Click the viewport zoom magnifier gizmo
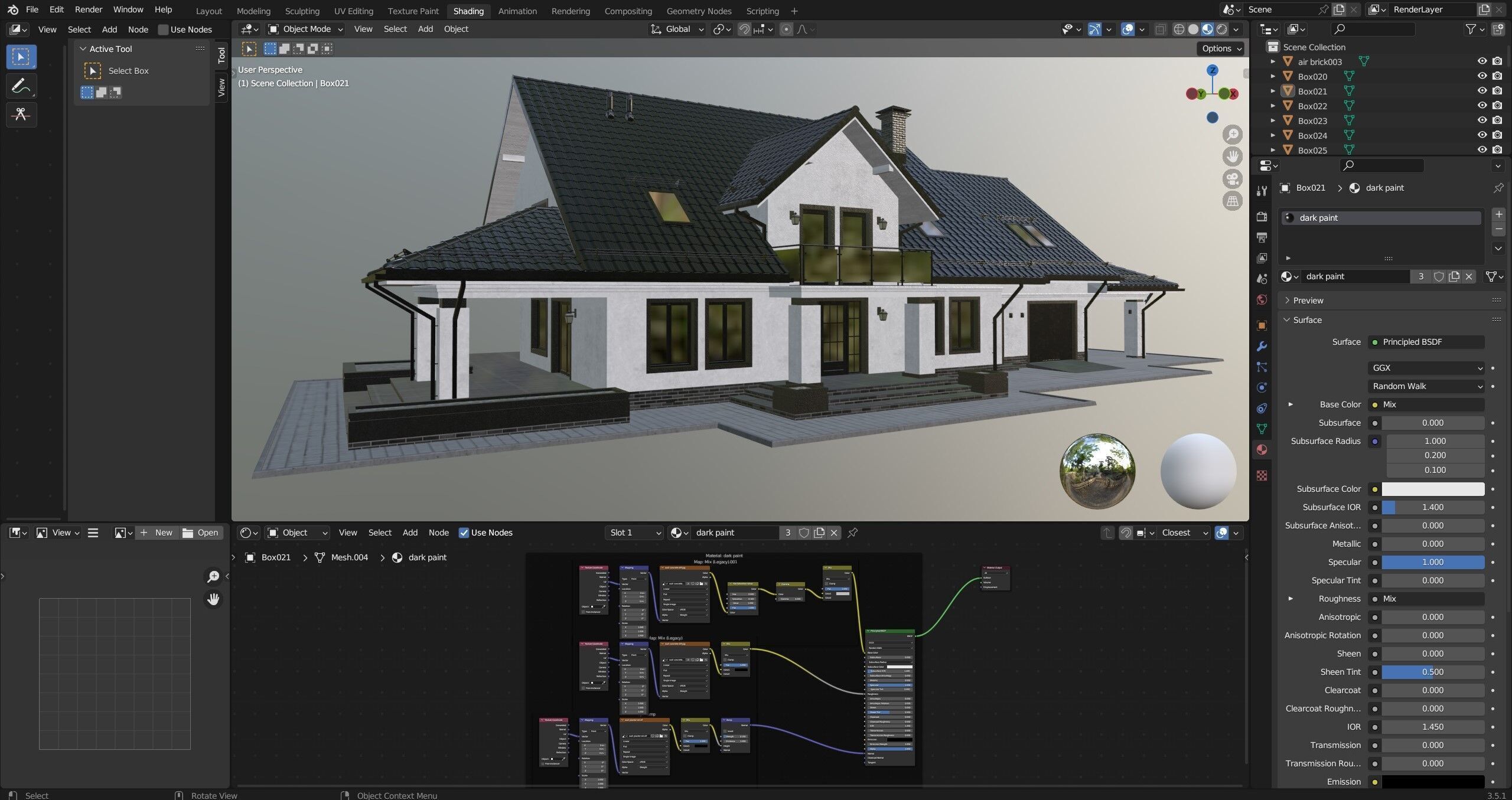The height and width of the screenshot is (800, 1512). [x=1233, y=134]
